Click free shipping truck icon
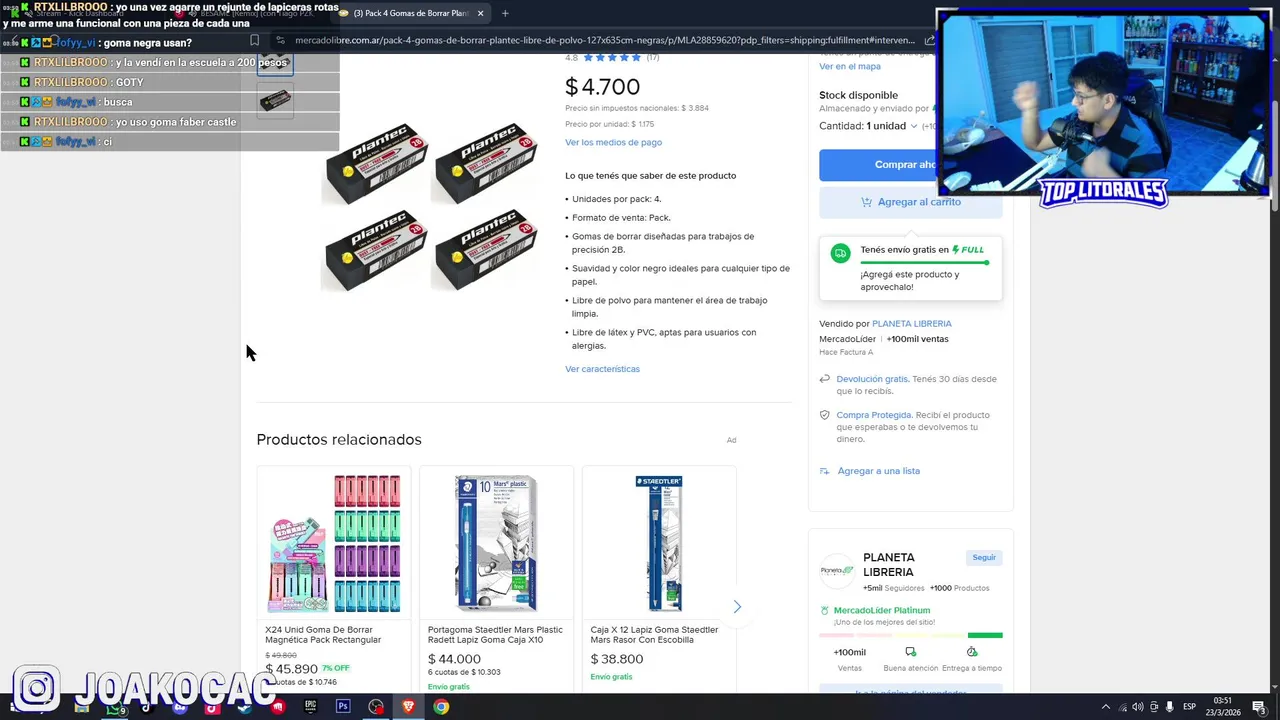1280x720 pixels. coord(840,254)
